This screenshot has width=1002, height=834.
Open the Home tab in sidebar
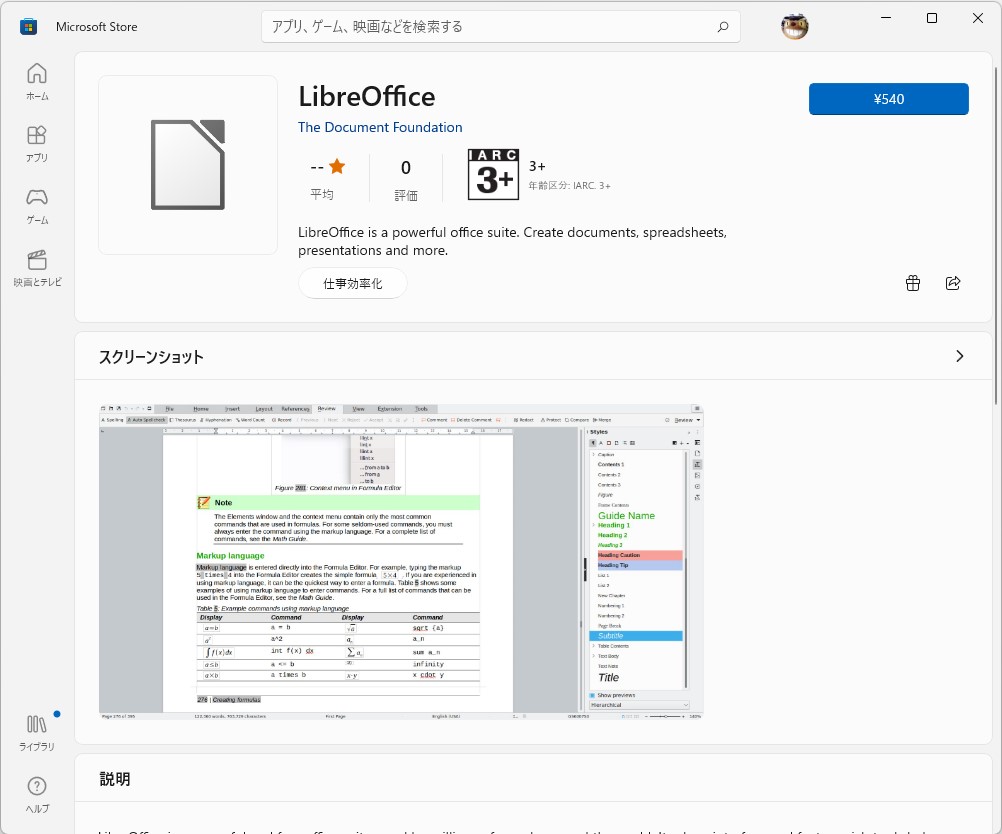click(x=37, y=81)
